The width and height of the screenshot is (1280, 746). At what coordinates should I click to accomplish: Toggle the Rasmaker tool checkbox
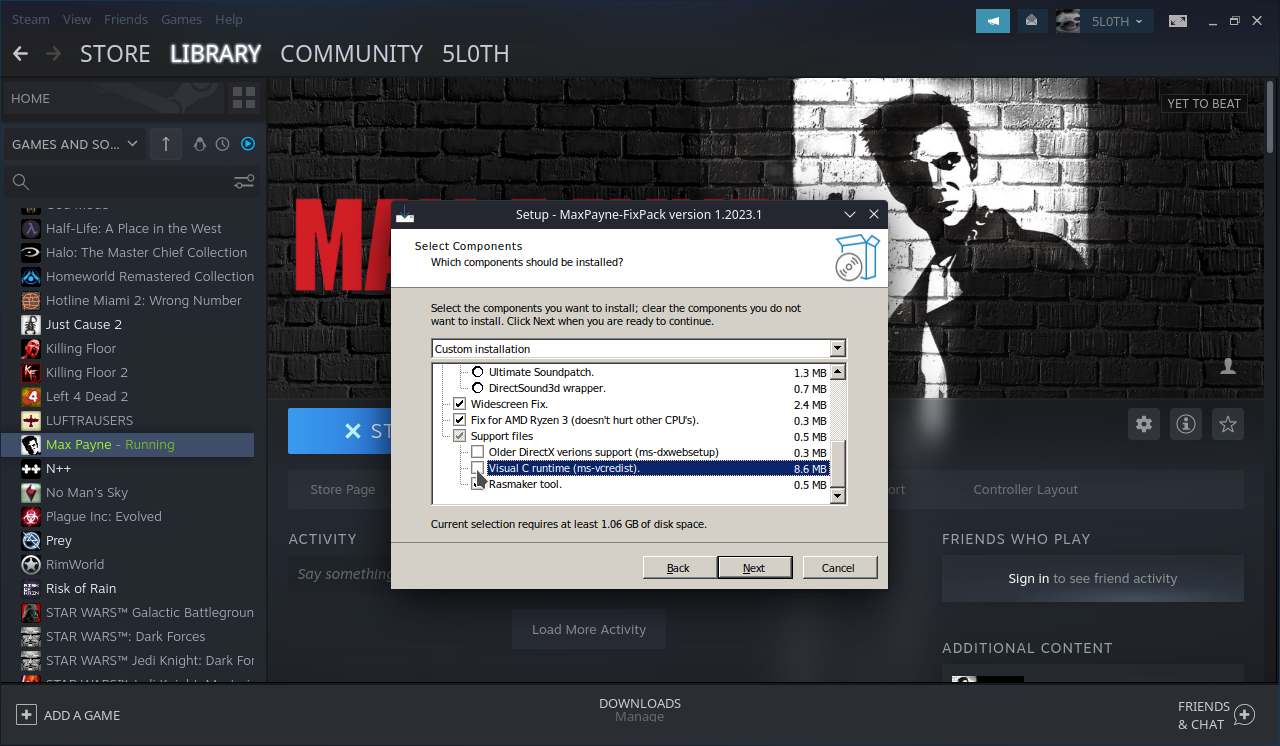click(x=478, y=484)
